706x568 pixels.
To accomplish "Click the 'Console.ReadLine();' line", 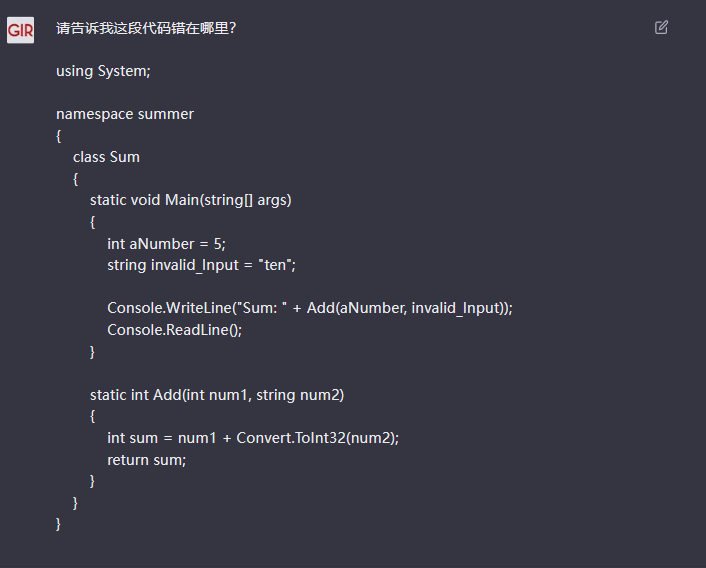I will 175,330.
